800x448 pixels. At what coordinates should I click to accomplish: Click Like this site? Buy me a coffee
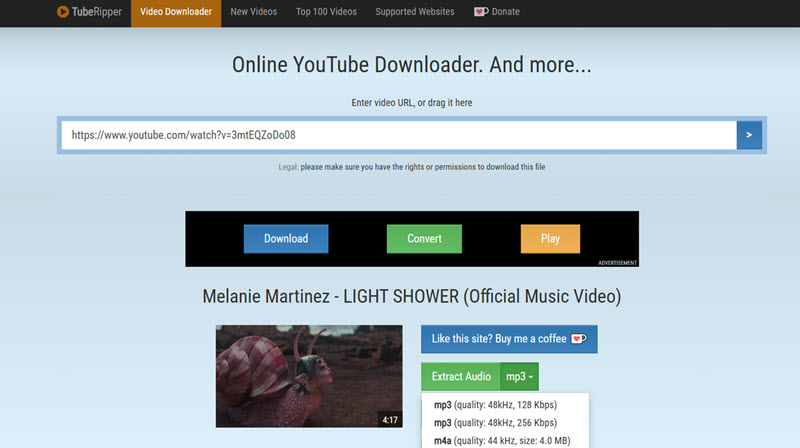click(x=509, y=339)
